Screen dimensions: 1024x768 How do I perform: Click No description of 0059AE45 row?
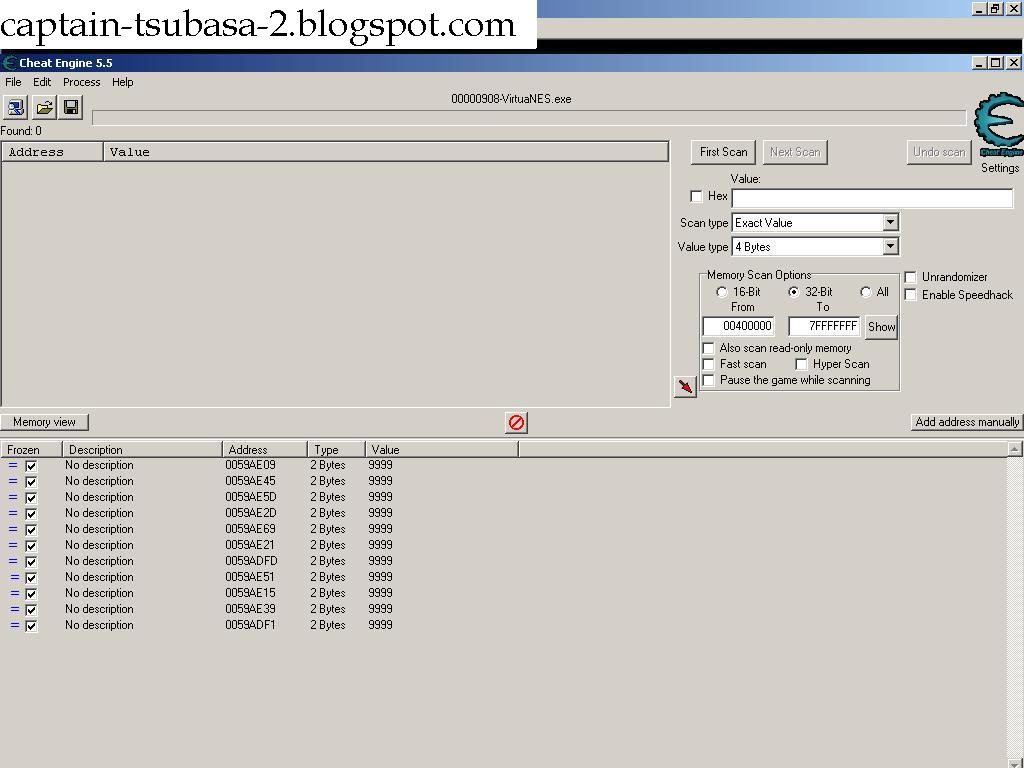[99, 481]
